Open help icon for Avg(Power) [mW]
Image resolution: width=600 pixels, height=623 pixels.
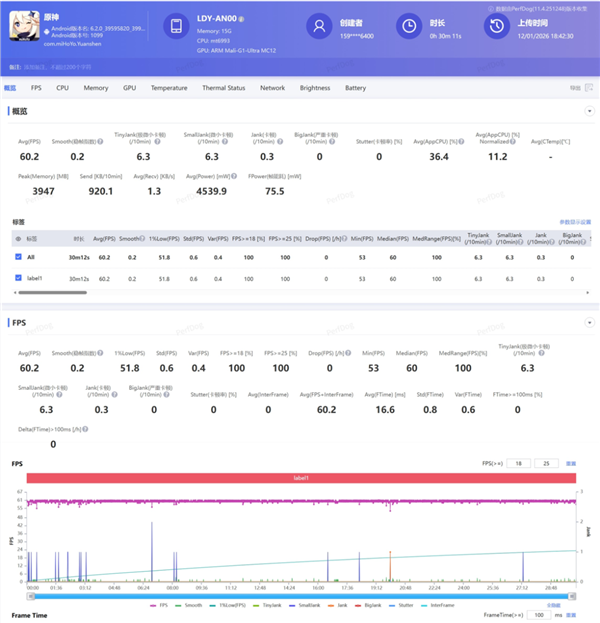tap(234, 176)
